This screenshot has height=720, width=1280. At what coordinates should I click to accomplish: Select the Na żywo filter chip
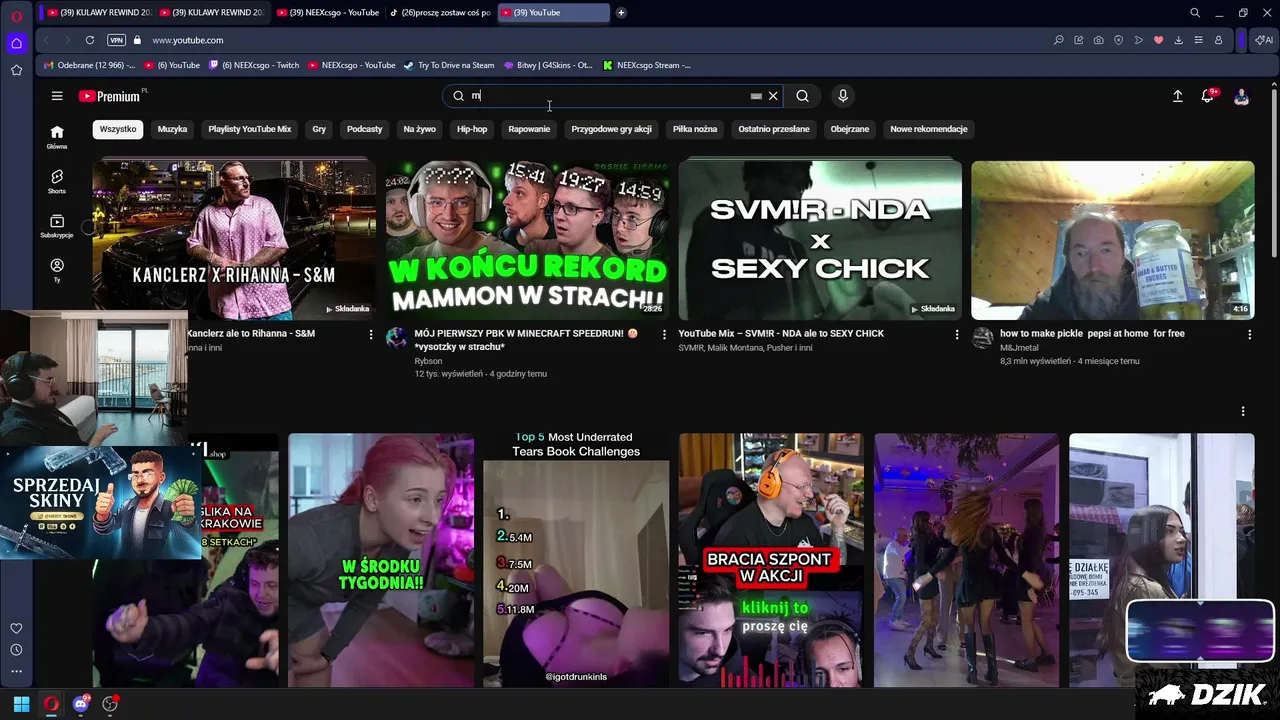pos(419,129)
